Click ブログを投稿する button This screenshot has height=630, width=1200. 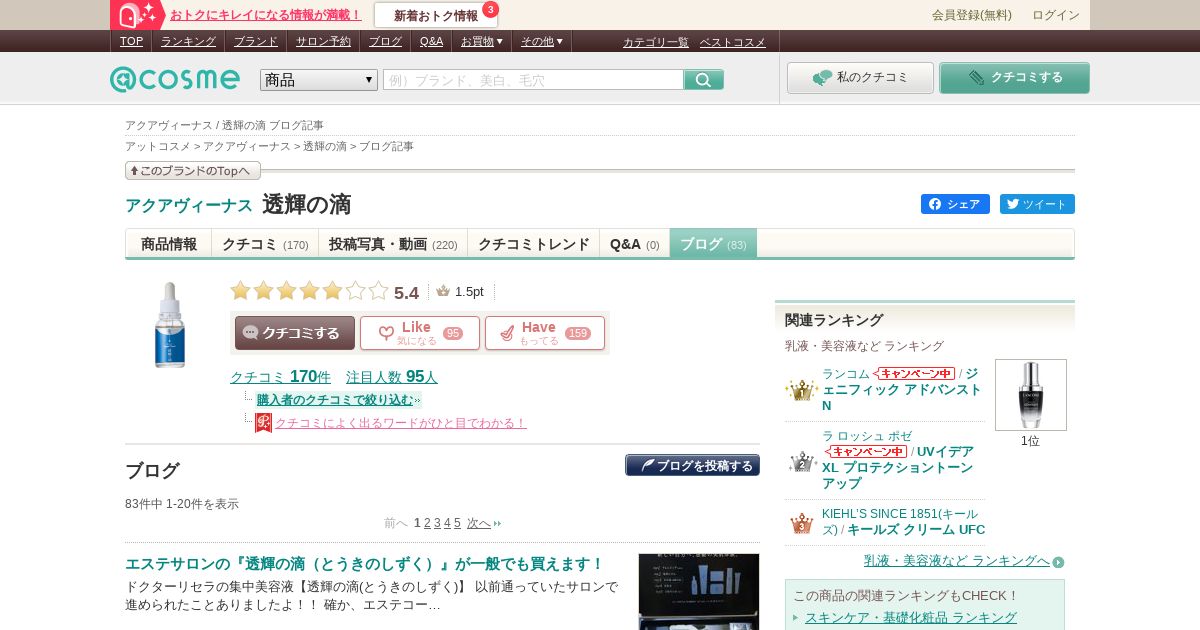(x=692, y=465)
